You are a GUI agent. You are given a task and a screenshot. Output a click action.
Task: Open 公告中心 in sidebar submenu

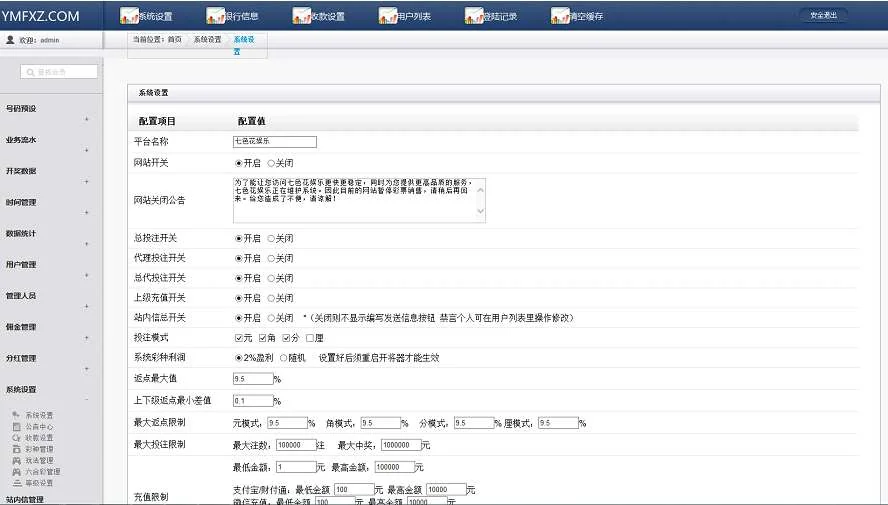(x=40, y=426)
